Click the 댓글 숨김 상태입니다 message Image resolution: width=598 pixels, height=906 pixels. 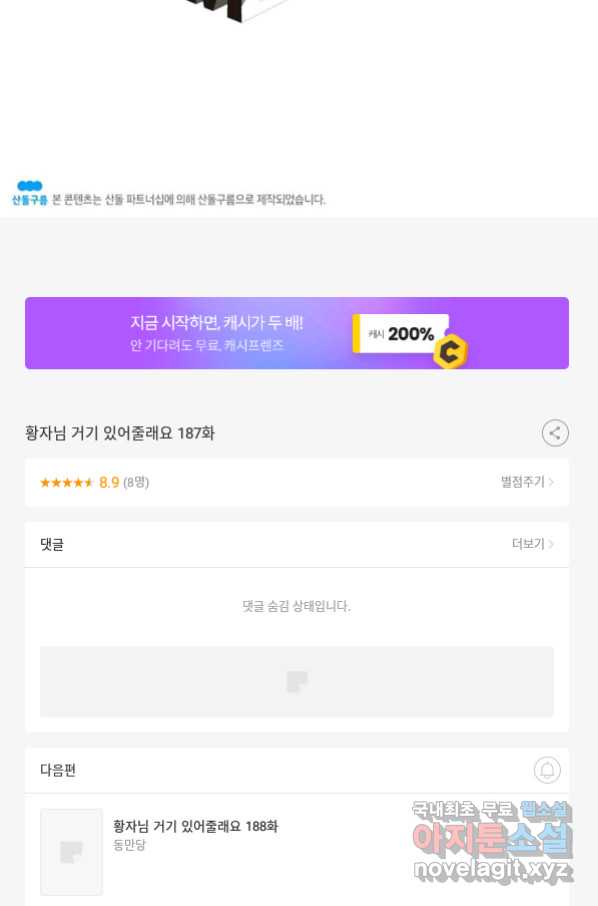296,606
